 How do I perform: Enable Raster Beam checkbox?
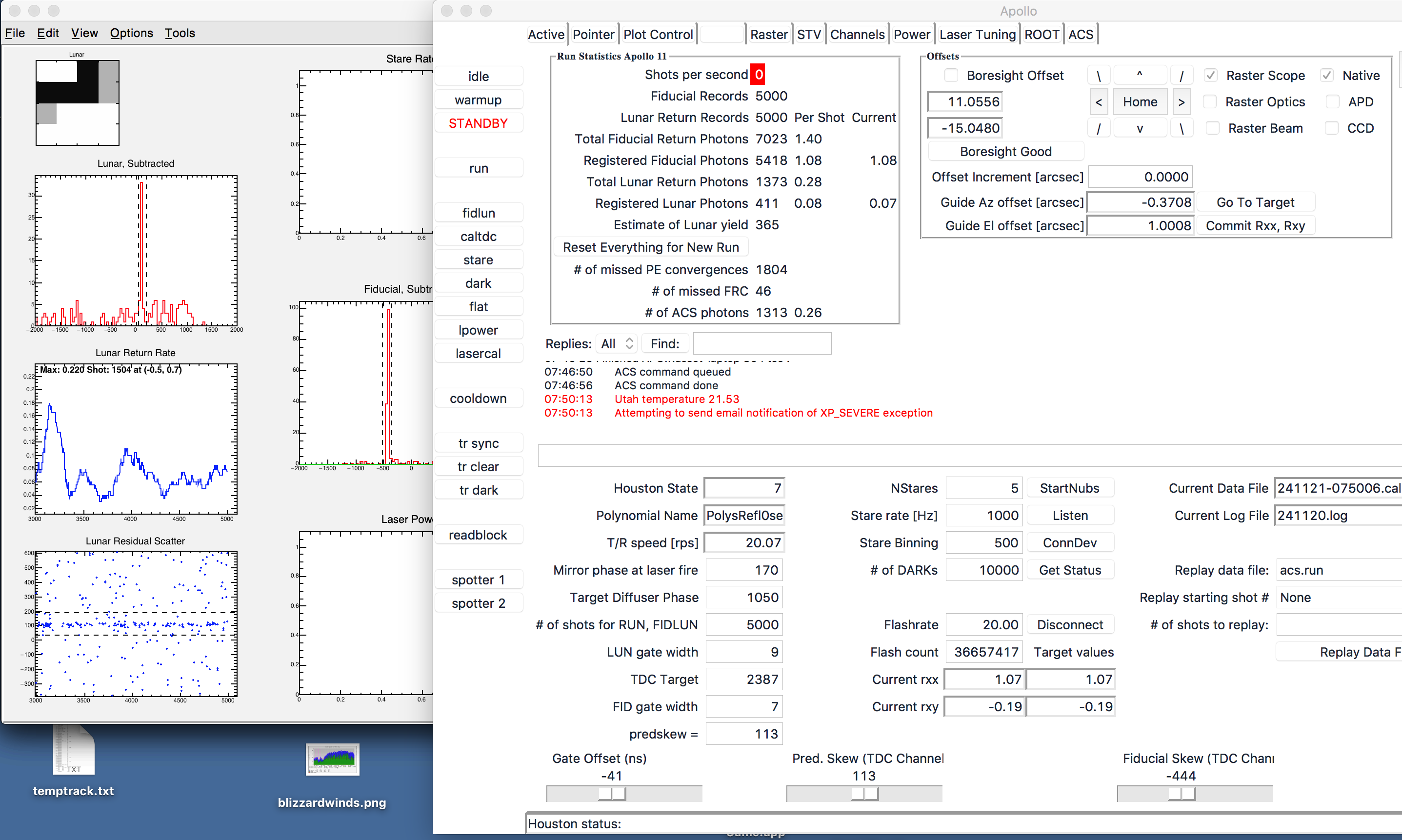(1212, 128)
